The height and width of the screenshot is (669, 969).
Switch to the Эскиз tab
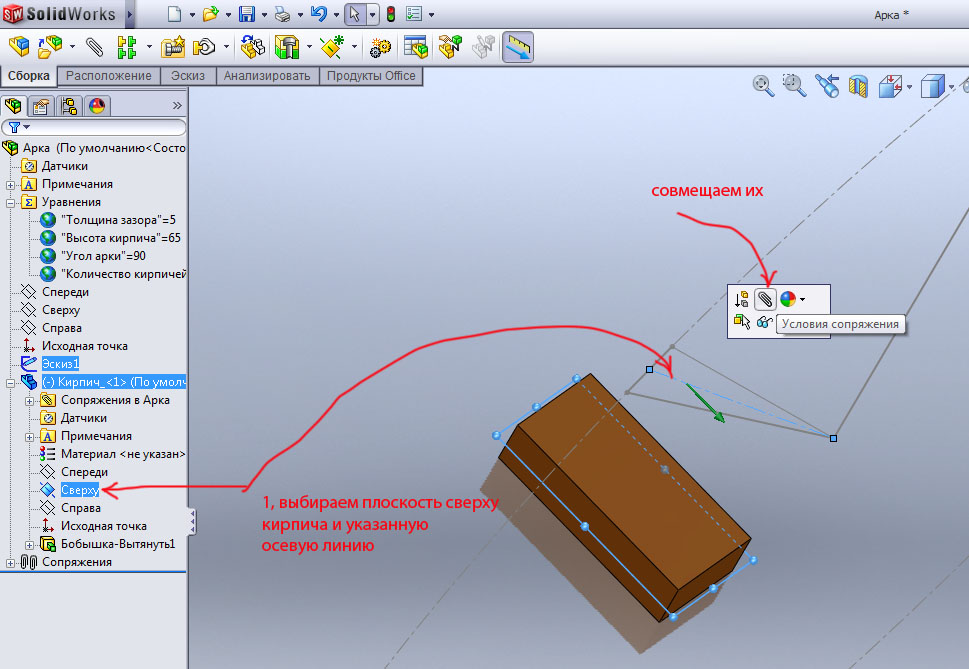click(188, 76)
